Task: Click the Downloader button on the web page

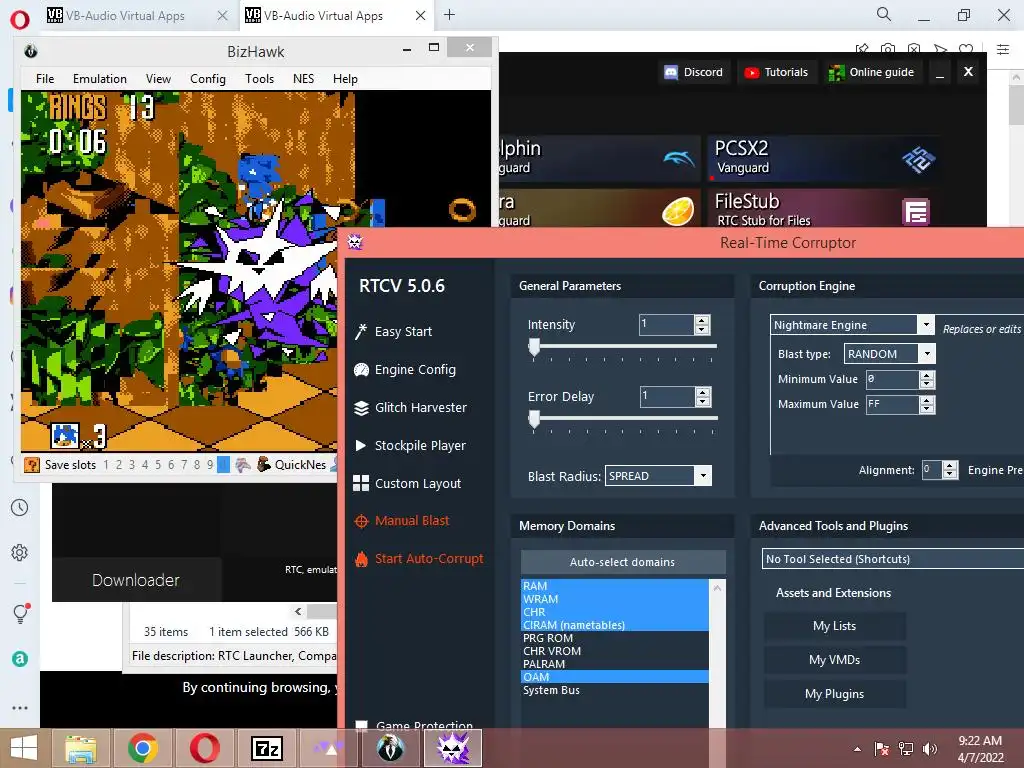Action: click(x=136, y=580)
